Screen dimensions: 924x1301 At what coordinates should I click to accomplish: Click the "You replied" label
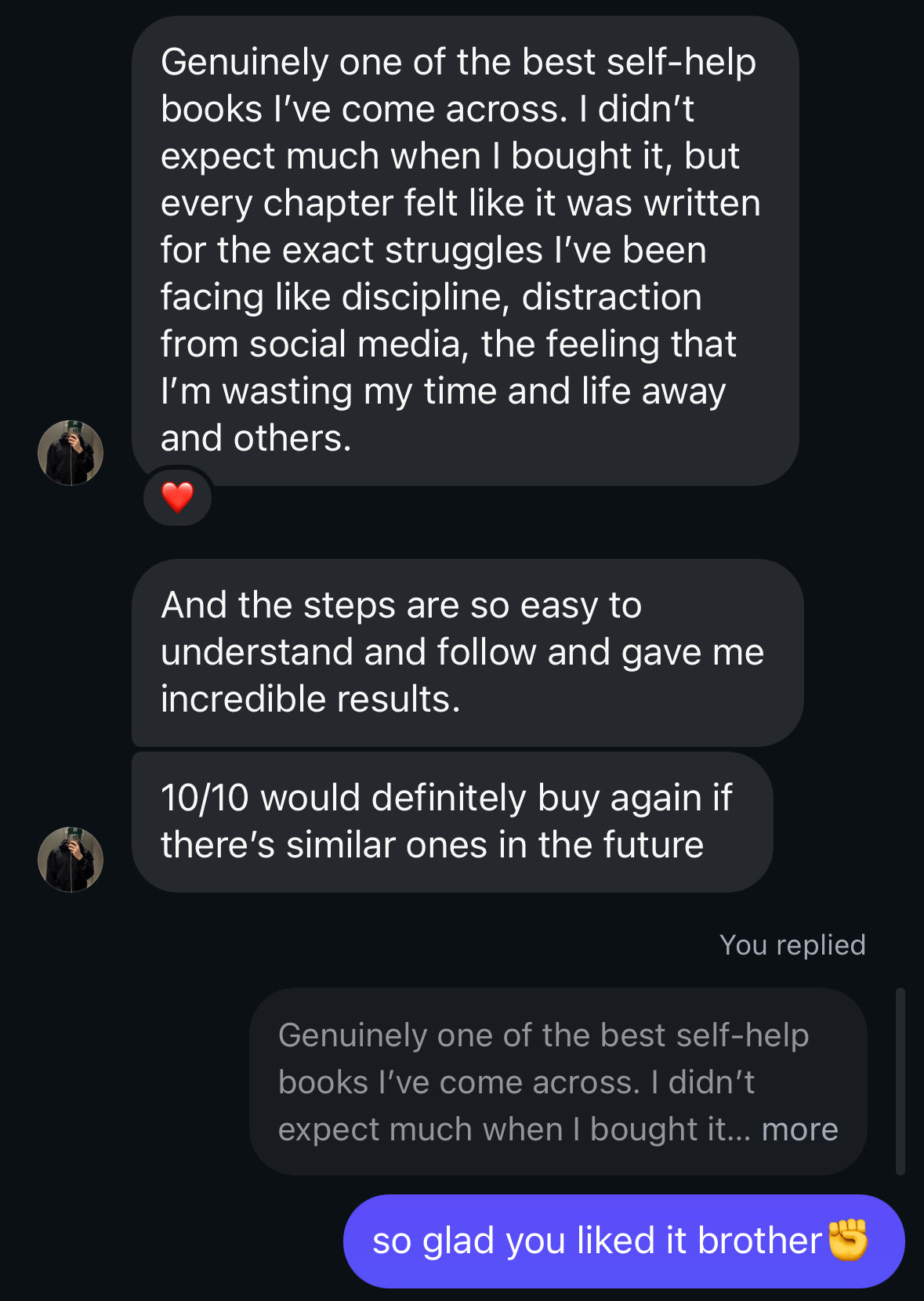[792, 945]
